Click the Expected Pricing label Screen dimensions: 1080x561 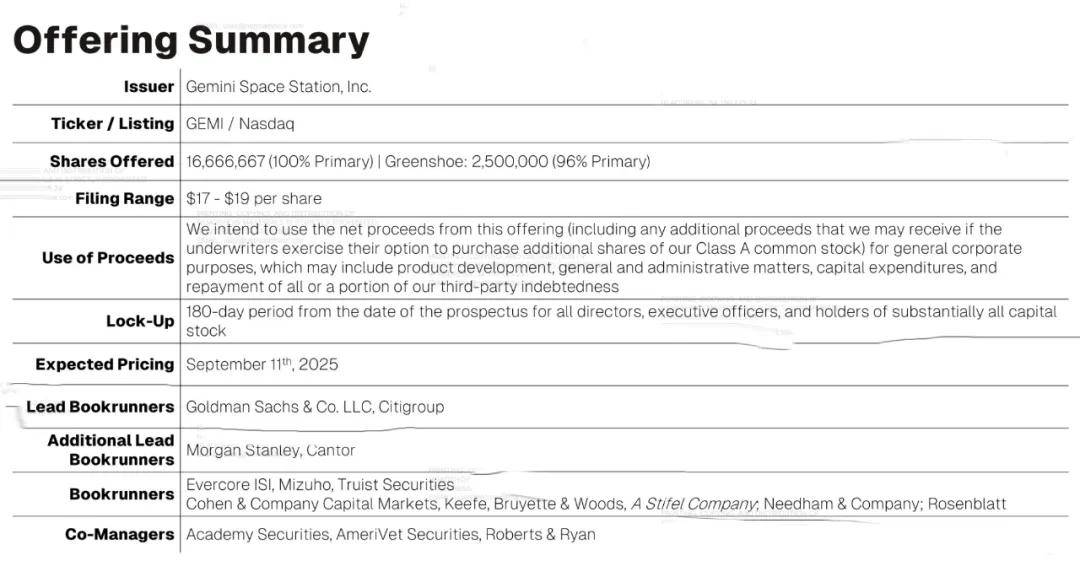click(x=104, y=364)
